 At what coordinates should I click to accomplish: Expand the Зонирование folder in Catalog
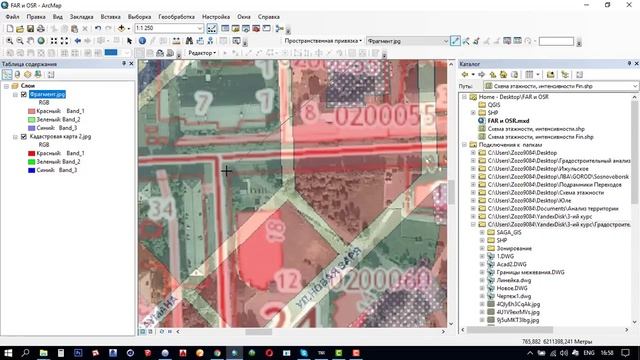tap(482, 248)
